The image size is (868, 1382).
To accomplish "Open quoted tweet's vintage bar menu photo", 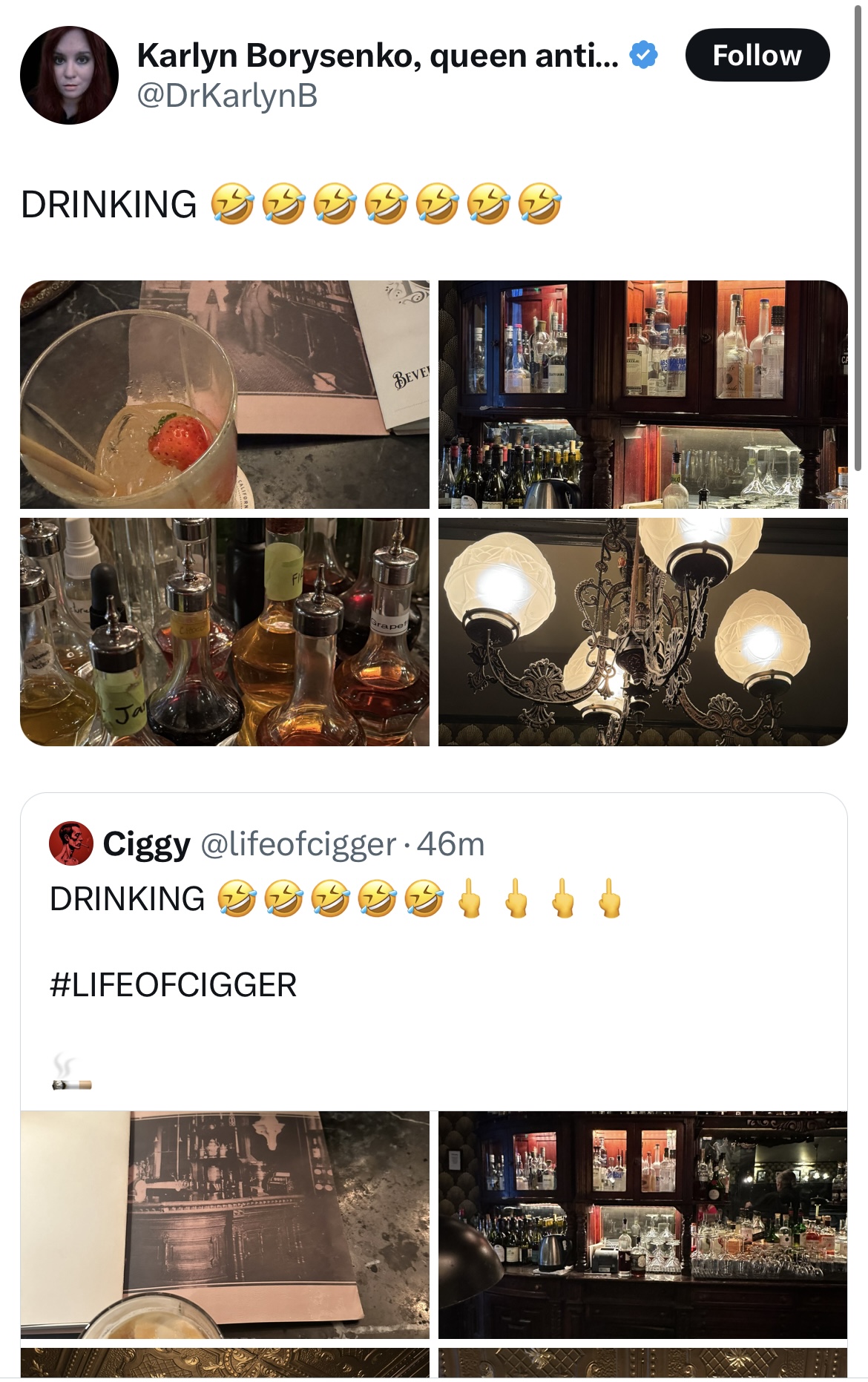I will [x=225, y=1225].
